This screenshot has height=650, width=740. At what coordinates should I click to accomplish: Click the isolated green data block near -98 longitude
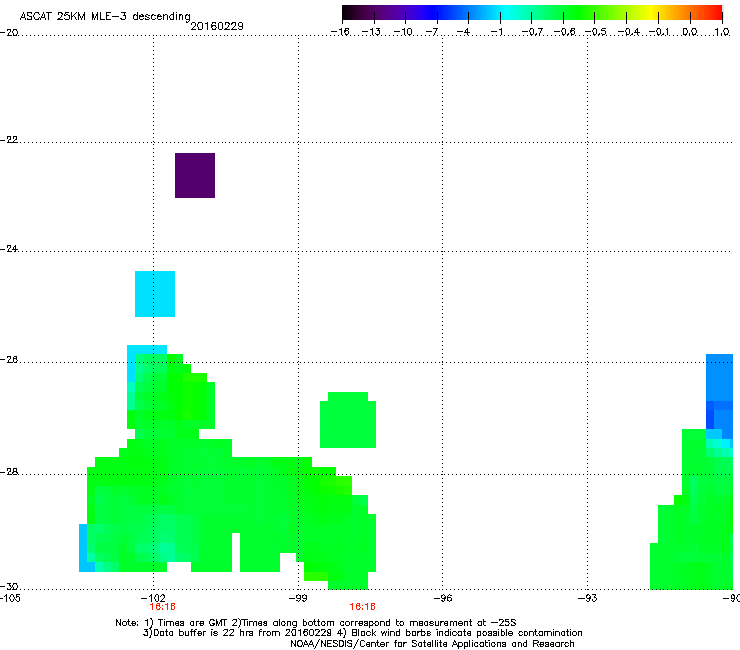coord(348,420)
